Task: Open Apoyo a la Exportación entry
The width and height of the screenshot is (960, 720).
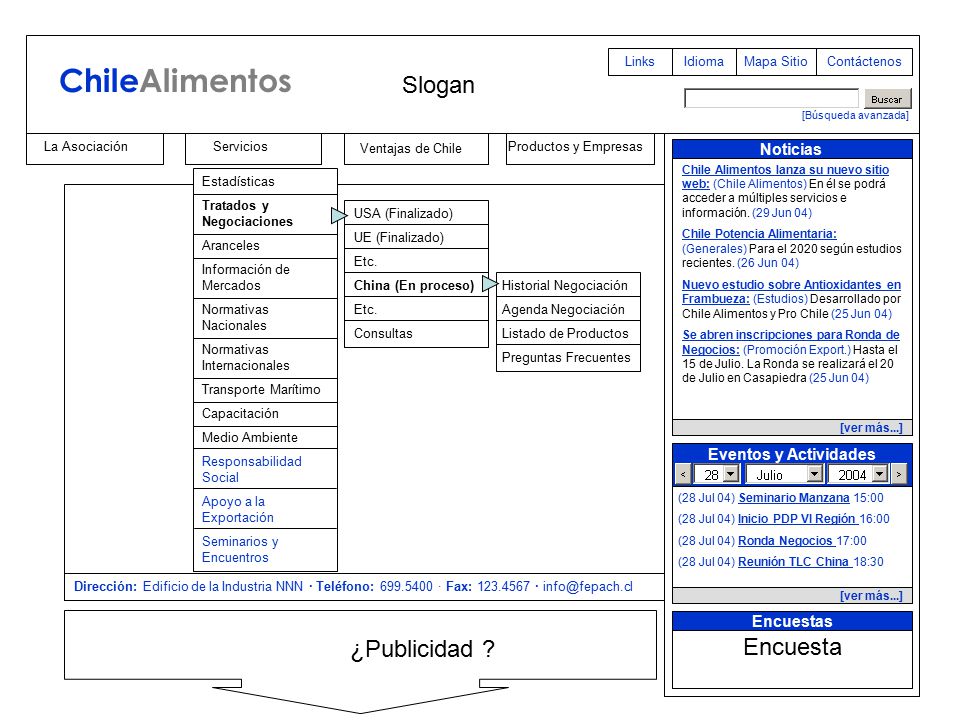Action: tap(265, 509)
